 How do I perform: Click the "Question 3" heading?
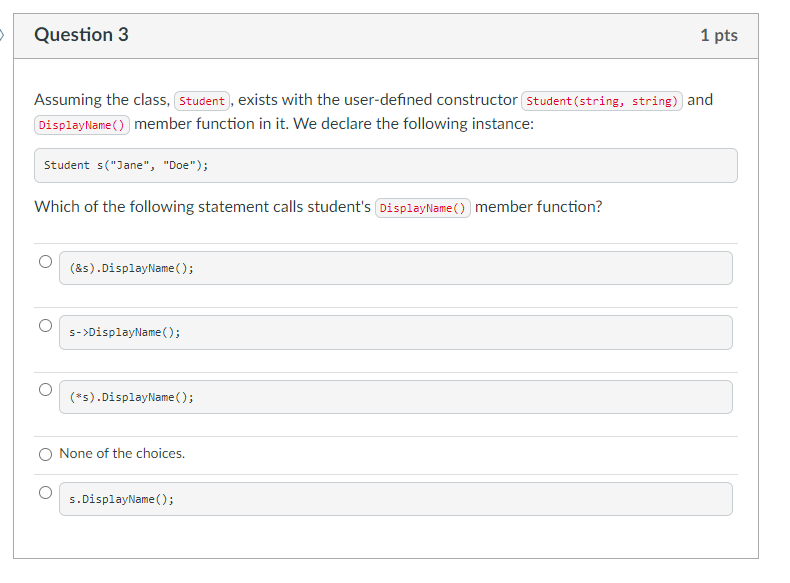coord(81,35)
